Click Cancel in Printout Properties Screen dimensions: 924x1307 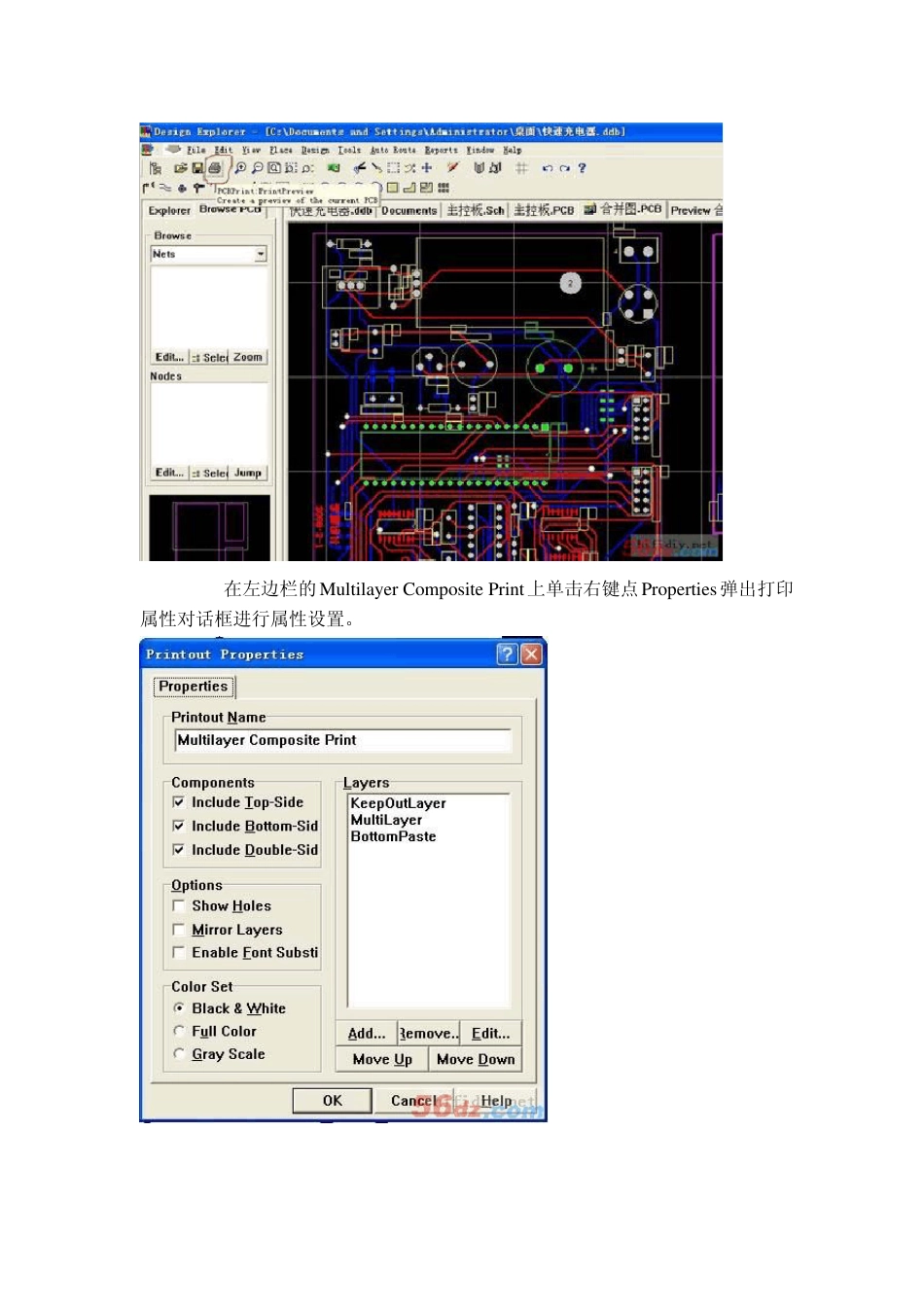pyautogui.click(x=414, y=1100)
